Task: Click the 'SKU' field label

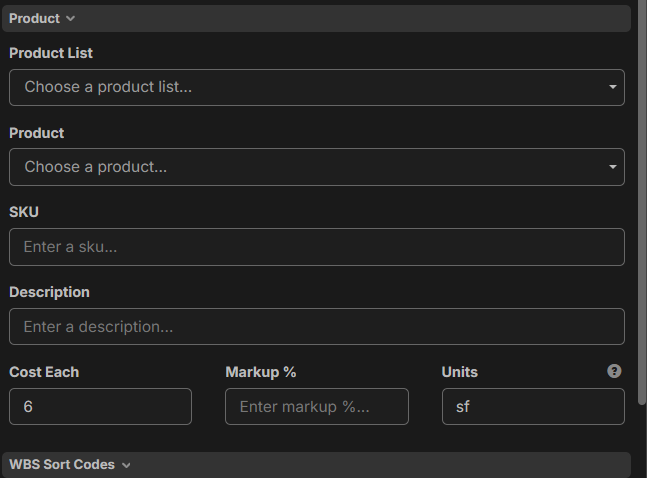Action: (24, 212)
